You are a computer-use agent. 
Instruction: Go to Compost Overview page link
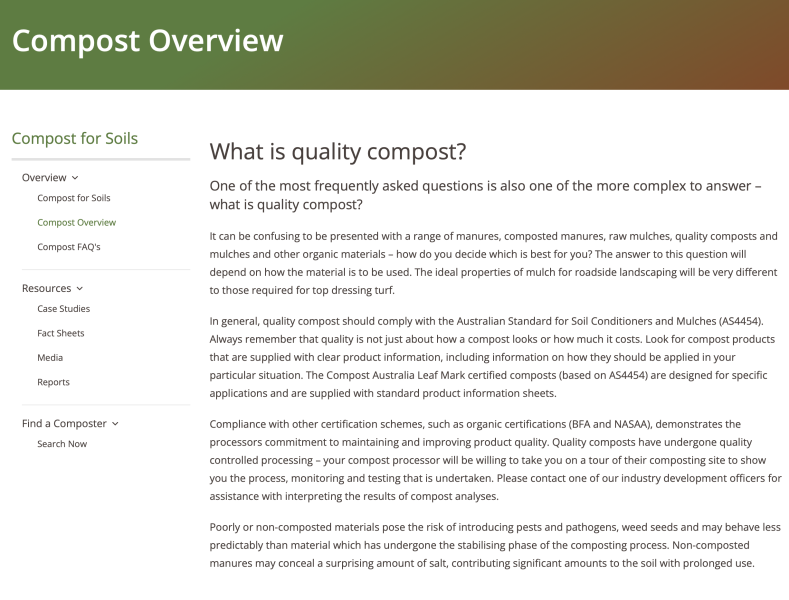click(76, 222)
